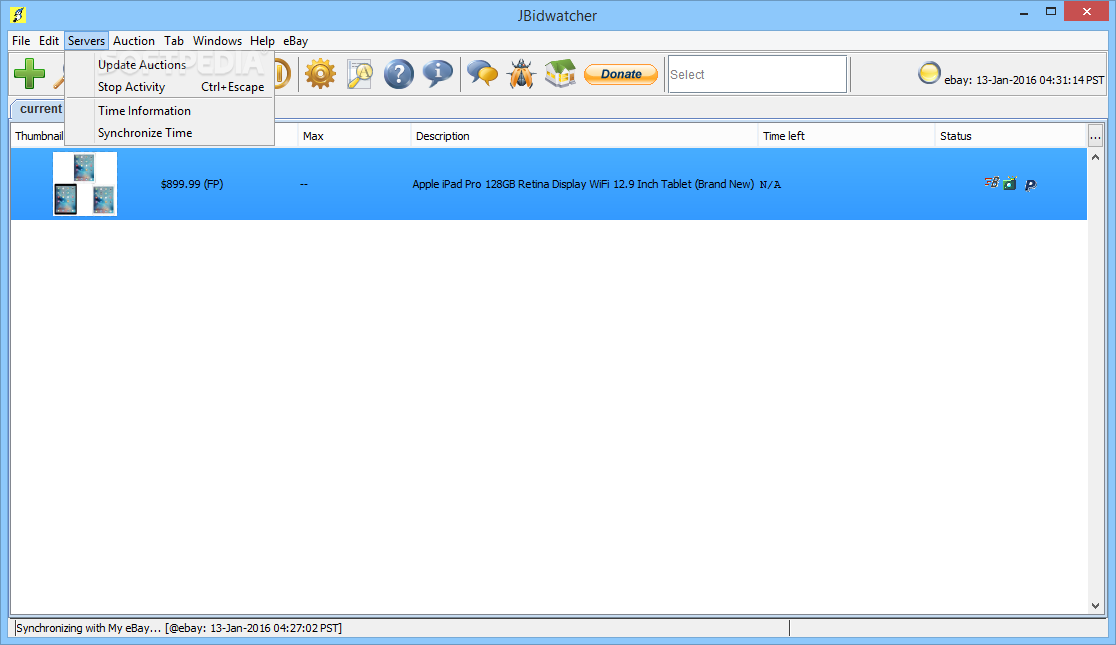Click the Synchronizing with My eBay status bar text

179,628
